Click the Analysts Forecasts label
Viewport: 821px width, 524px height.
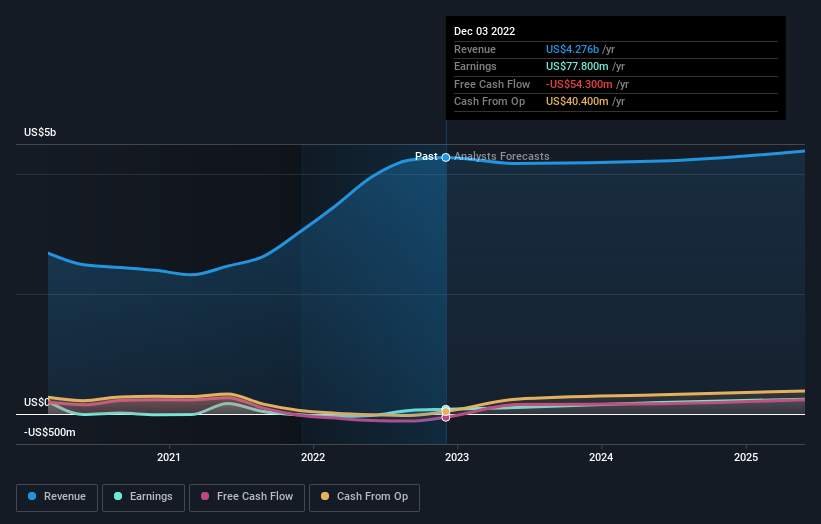[502, 156]
